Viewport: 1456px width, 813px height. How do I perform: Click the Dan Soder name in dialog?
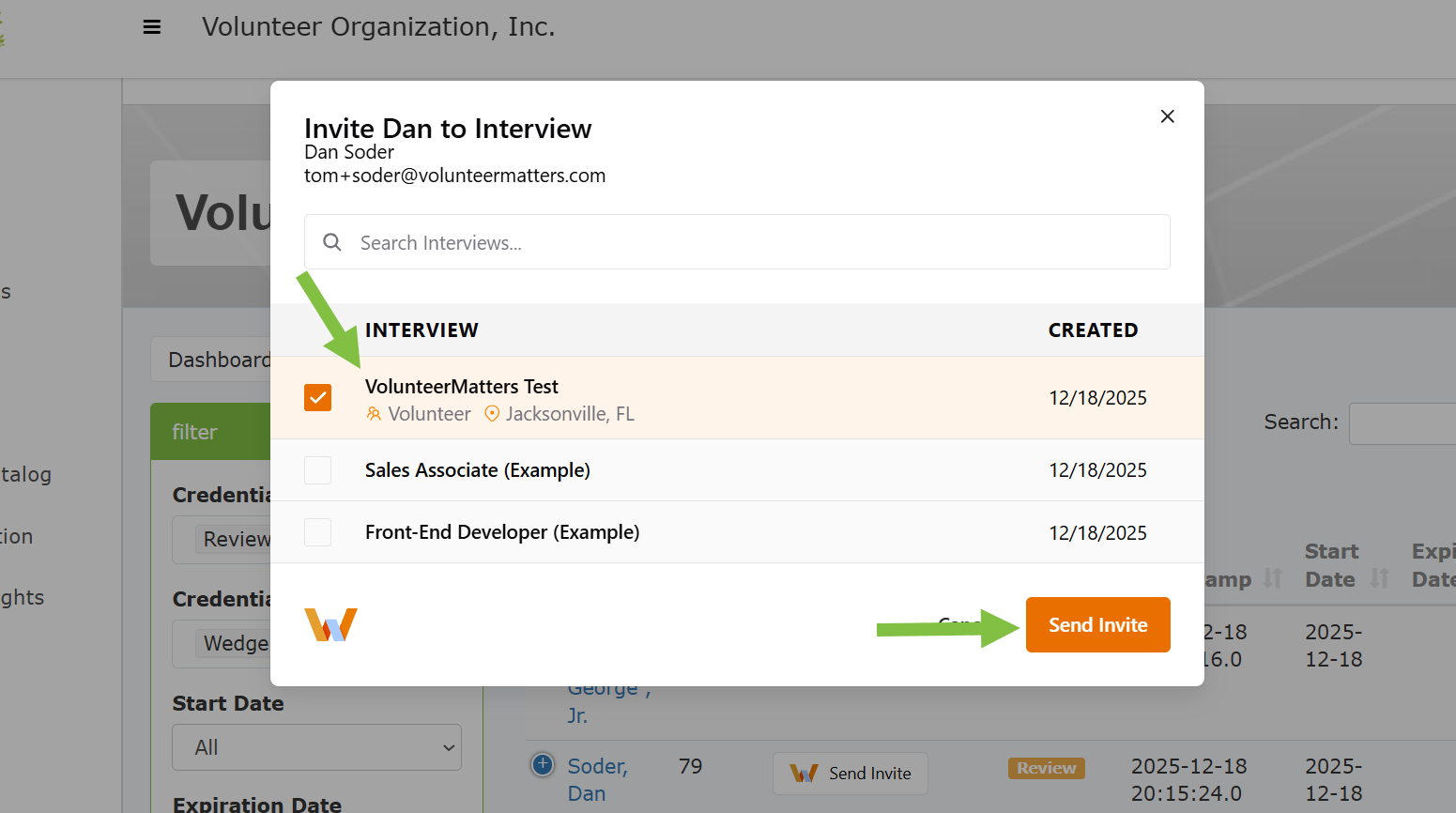tap(349, 152)
